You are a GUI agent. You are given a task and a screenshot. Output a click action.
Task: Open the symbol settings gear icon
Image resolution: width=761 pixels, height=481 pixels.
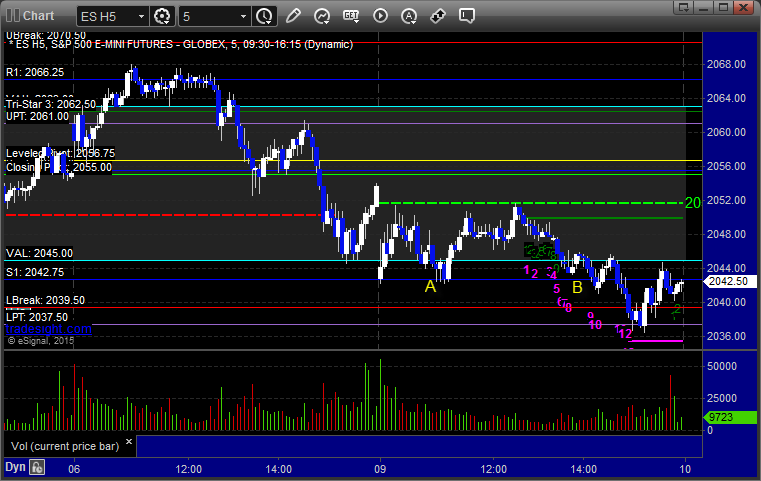(162, 17)
